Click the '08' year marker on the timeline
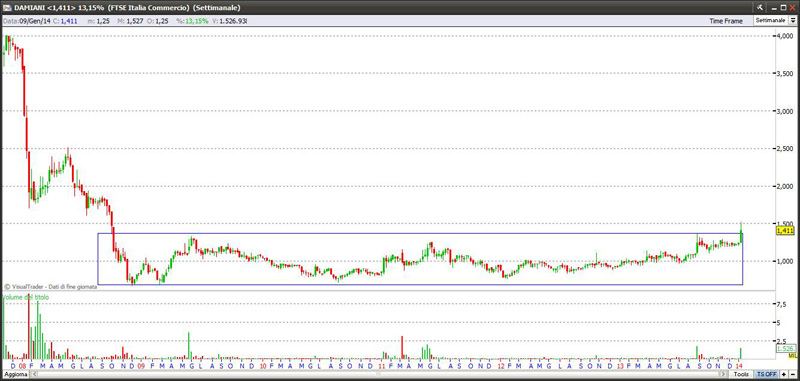The height and width of the screenshot is (381, 800). (x=22, y=366)
